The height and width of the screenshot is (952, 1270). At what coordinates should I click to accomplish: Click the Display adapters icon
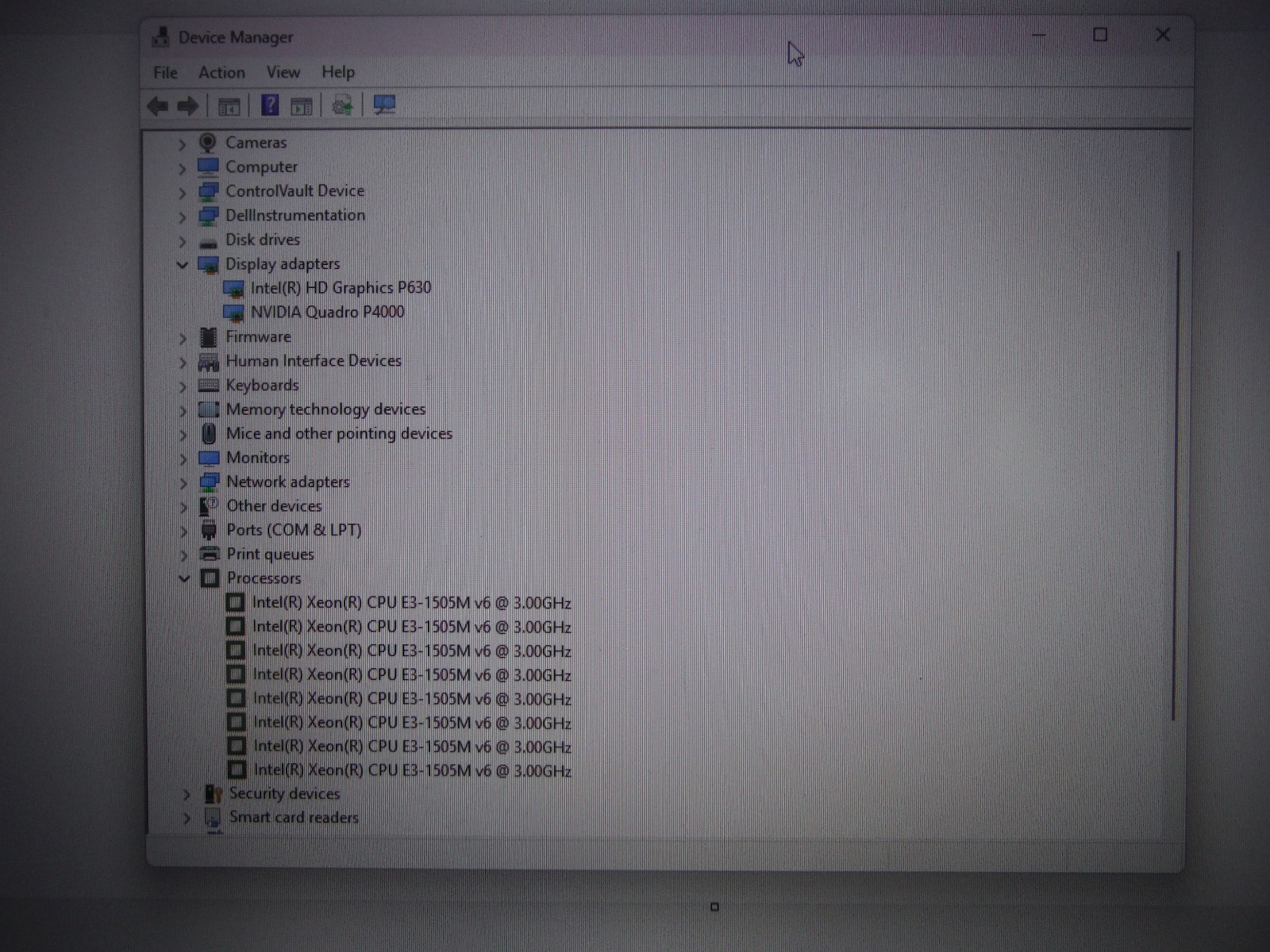coord(208,265)
